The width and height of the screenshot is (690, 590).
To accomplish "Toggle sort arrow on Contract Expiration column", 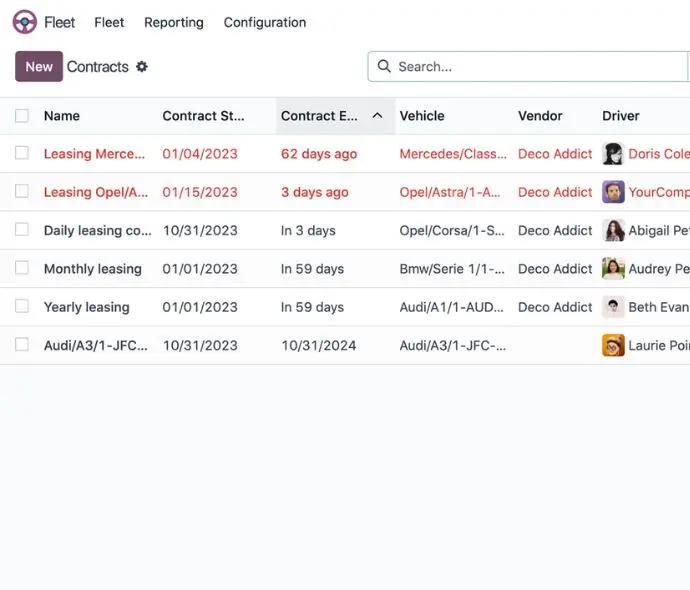I will (377, 116).
